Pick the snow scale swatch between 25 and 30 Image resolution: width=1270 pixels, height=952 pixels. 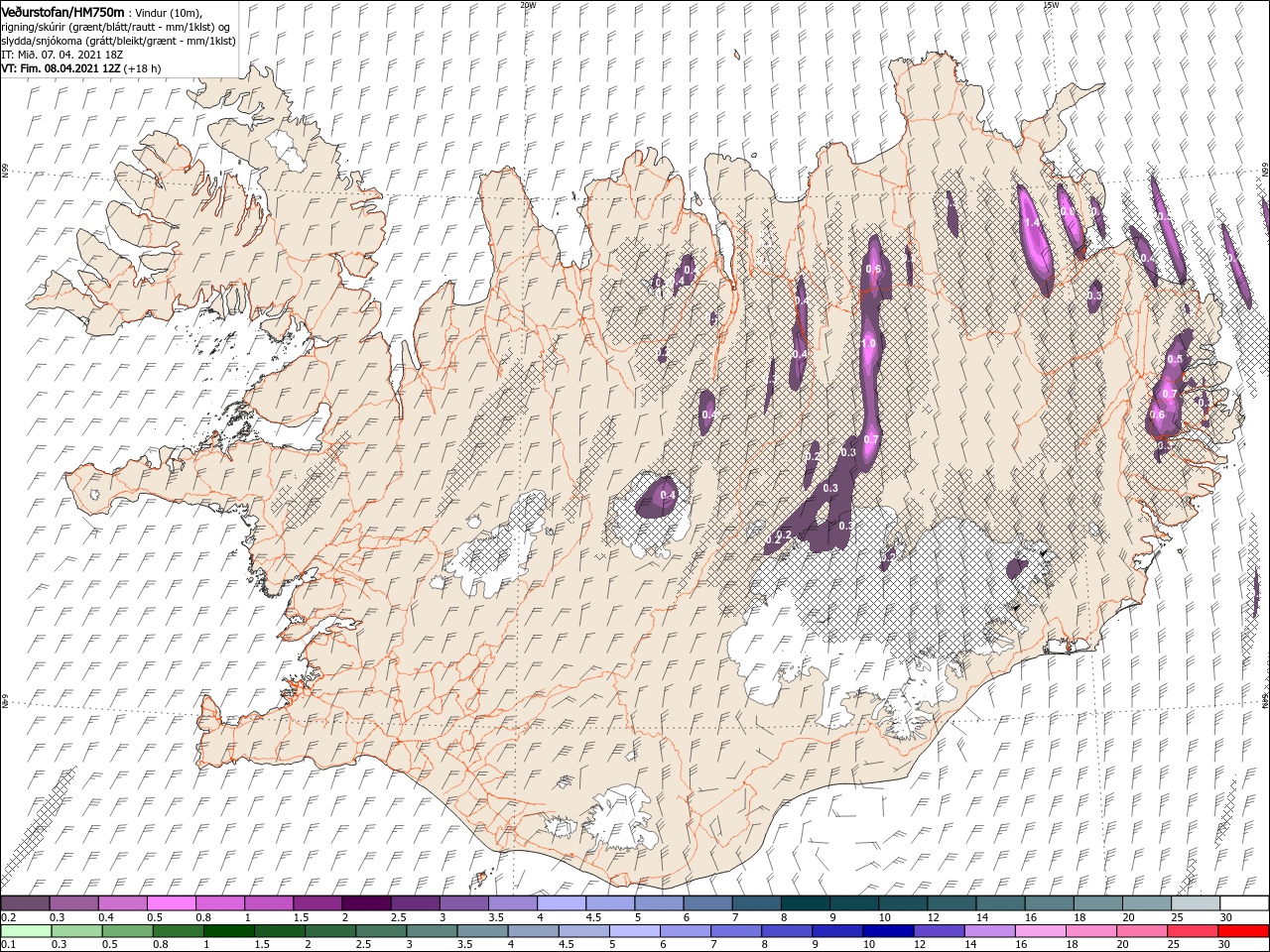point(1195,902)
